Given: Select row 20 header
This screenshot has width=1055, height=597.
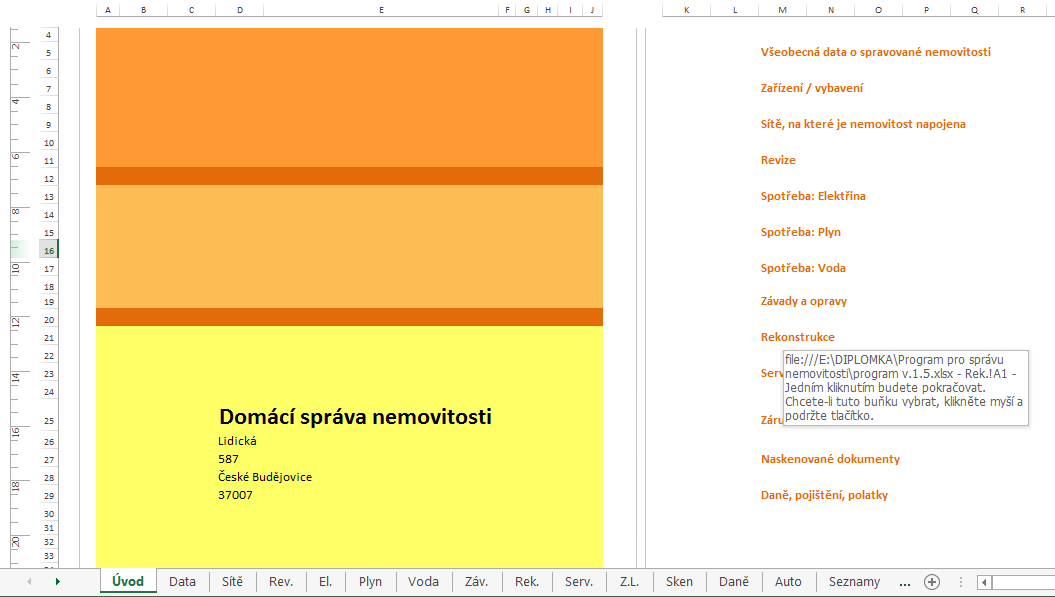Looking at the screenshot, I should (x=48, y=320).
